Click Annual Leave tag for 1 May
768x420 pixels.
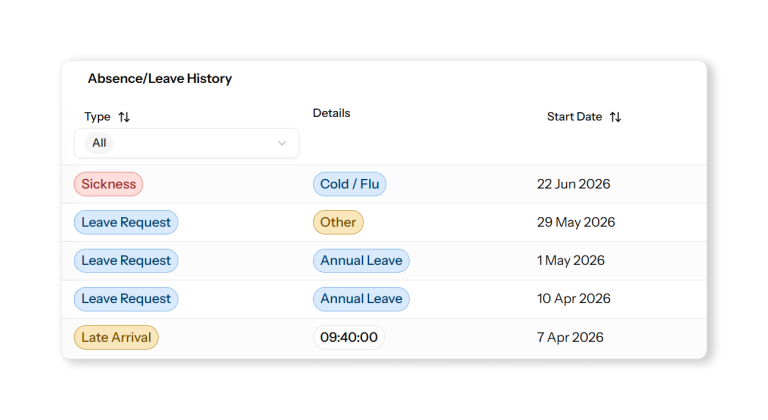pyautogui.click(x=361, y=261)
